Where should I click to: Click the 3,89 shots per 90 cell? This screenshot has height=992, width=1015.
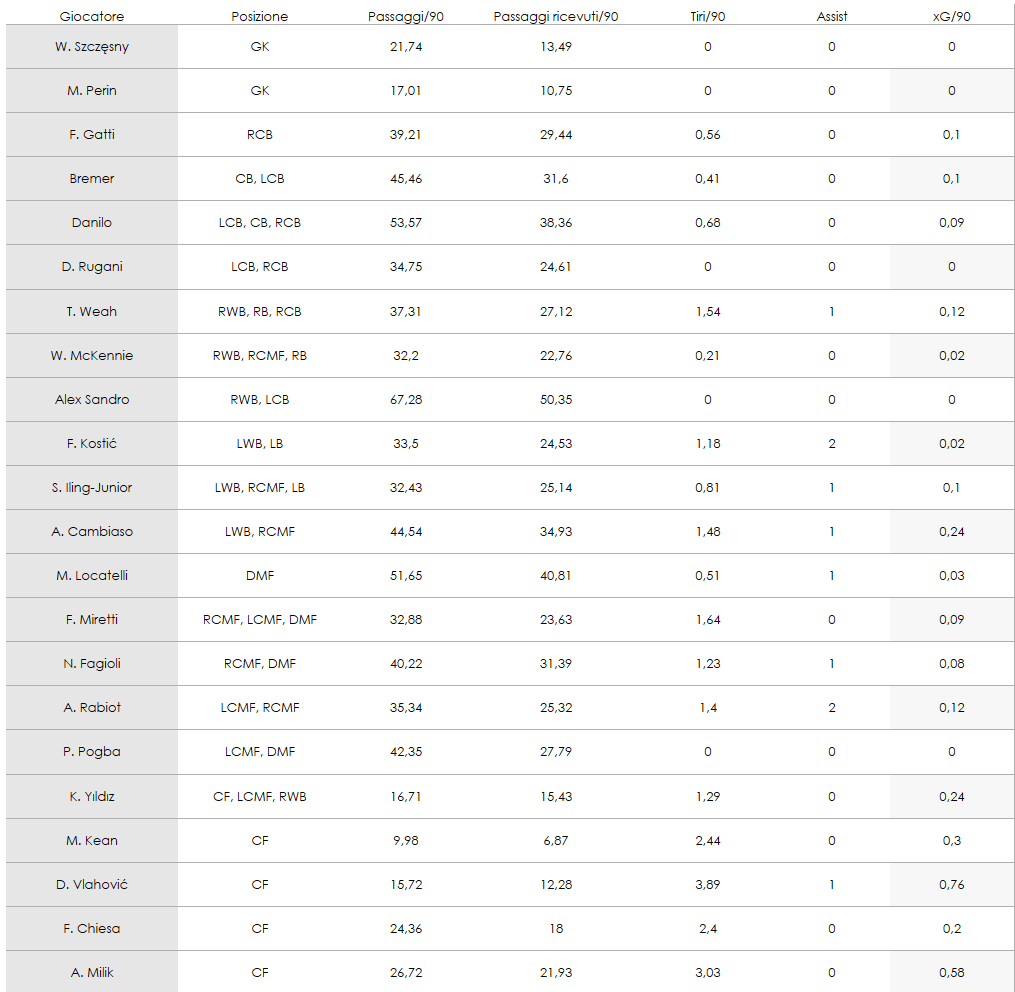coord(708,885)
